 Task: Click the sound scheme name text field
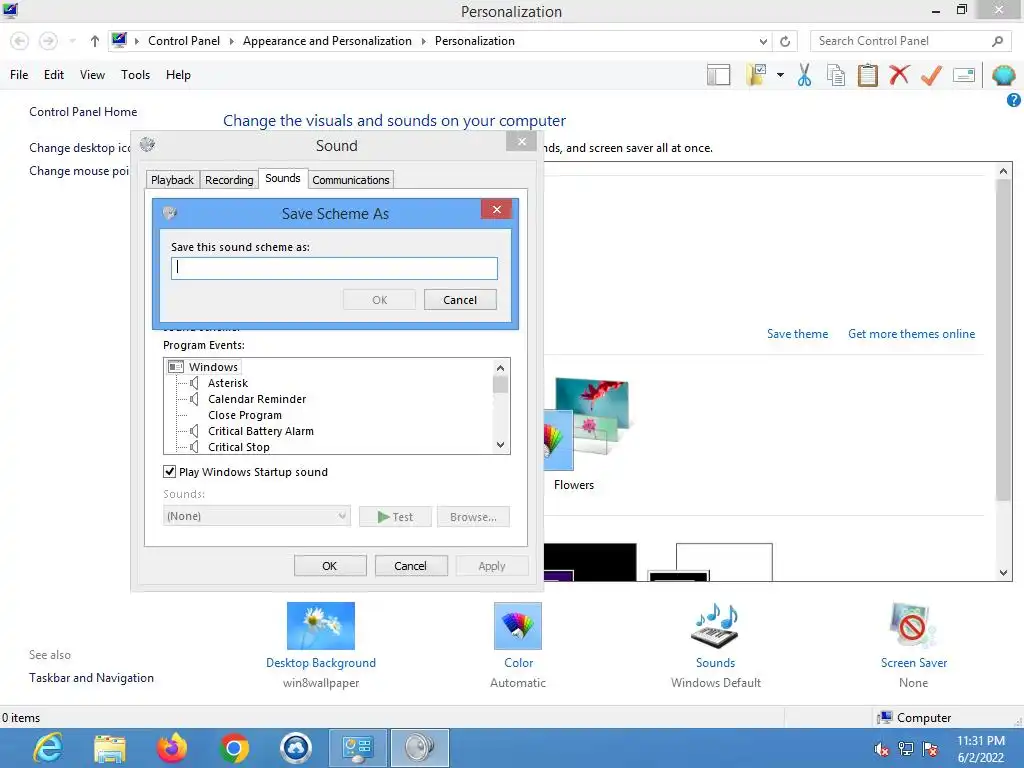coord(334,268)
